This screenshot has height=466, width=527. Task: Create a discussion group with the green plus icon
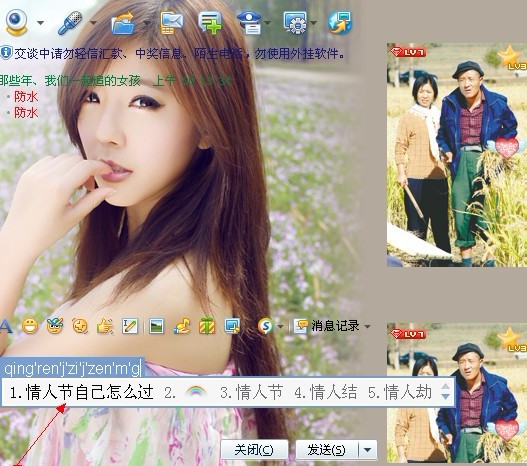[210, 23]
